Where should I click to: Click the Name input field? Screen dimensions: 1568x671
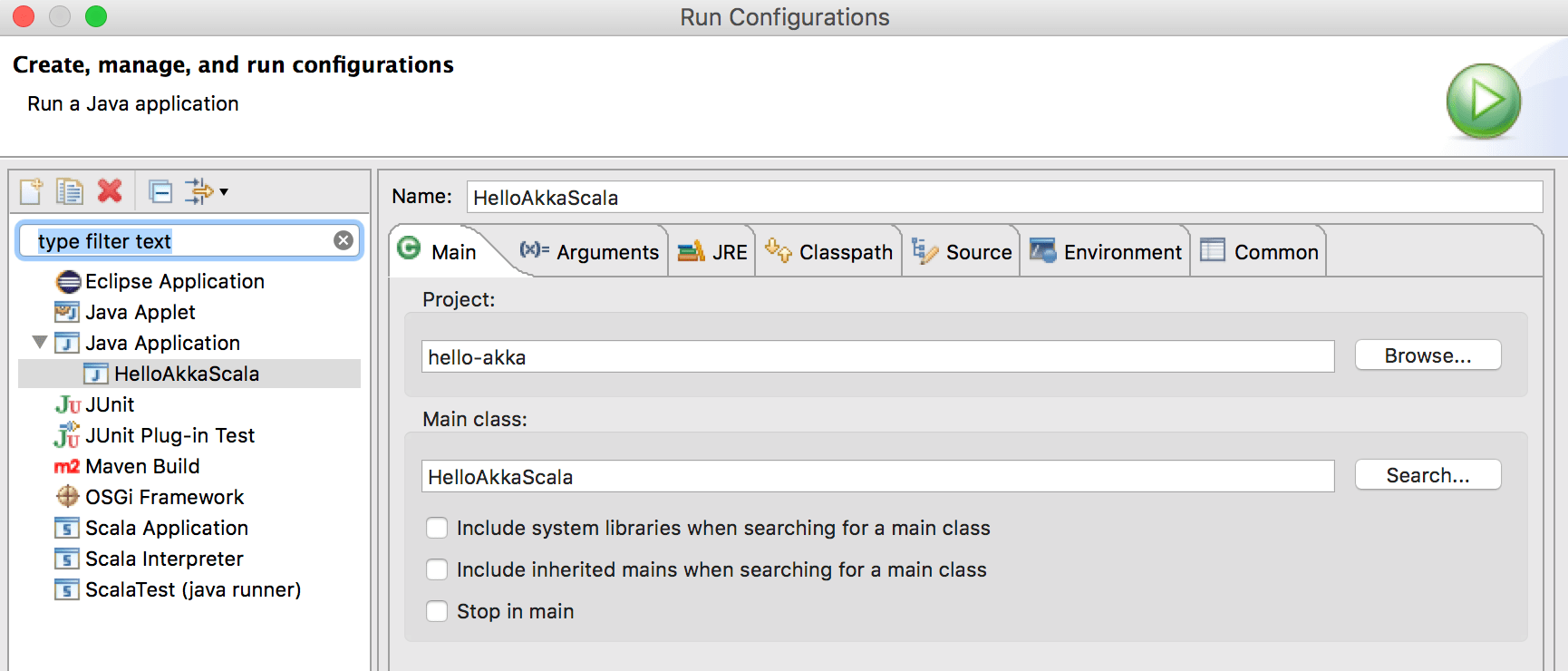[1004, 197]
